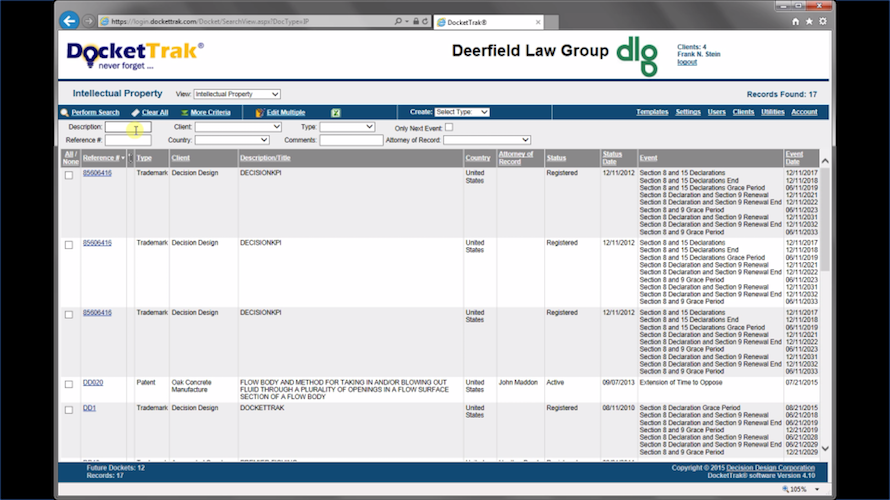Click the lock security icon in address bar

pyautogui.click(x=416, y=21)
